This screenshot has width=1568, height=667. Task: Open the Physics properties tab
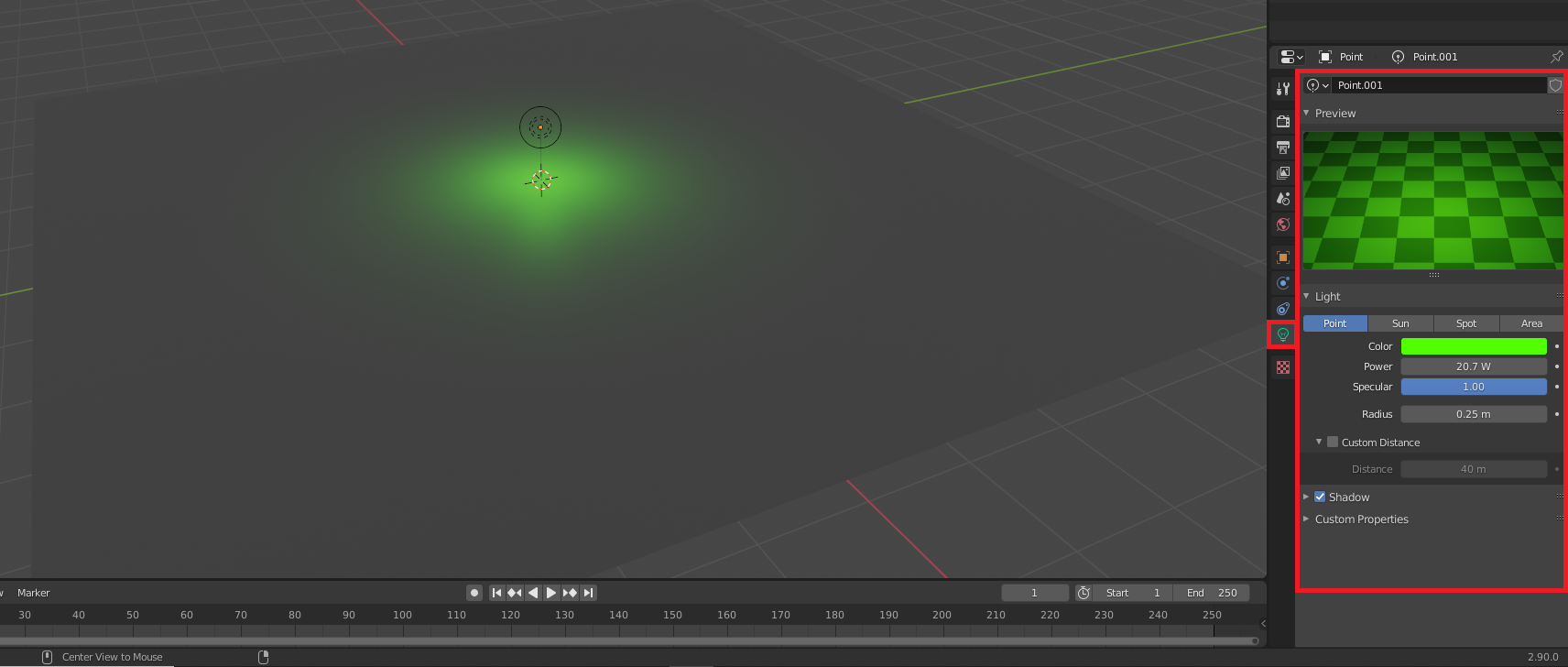point(1283,283)
